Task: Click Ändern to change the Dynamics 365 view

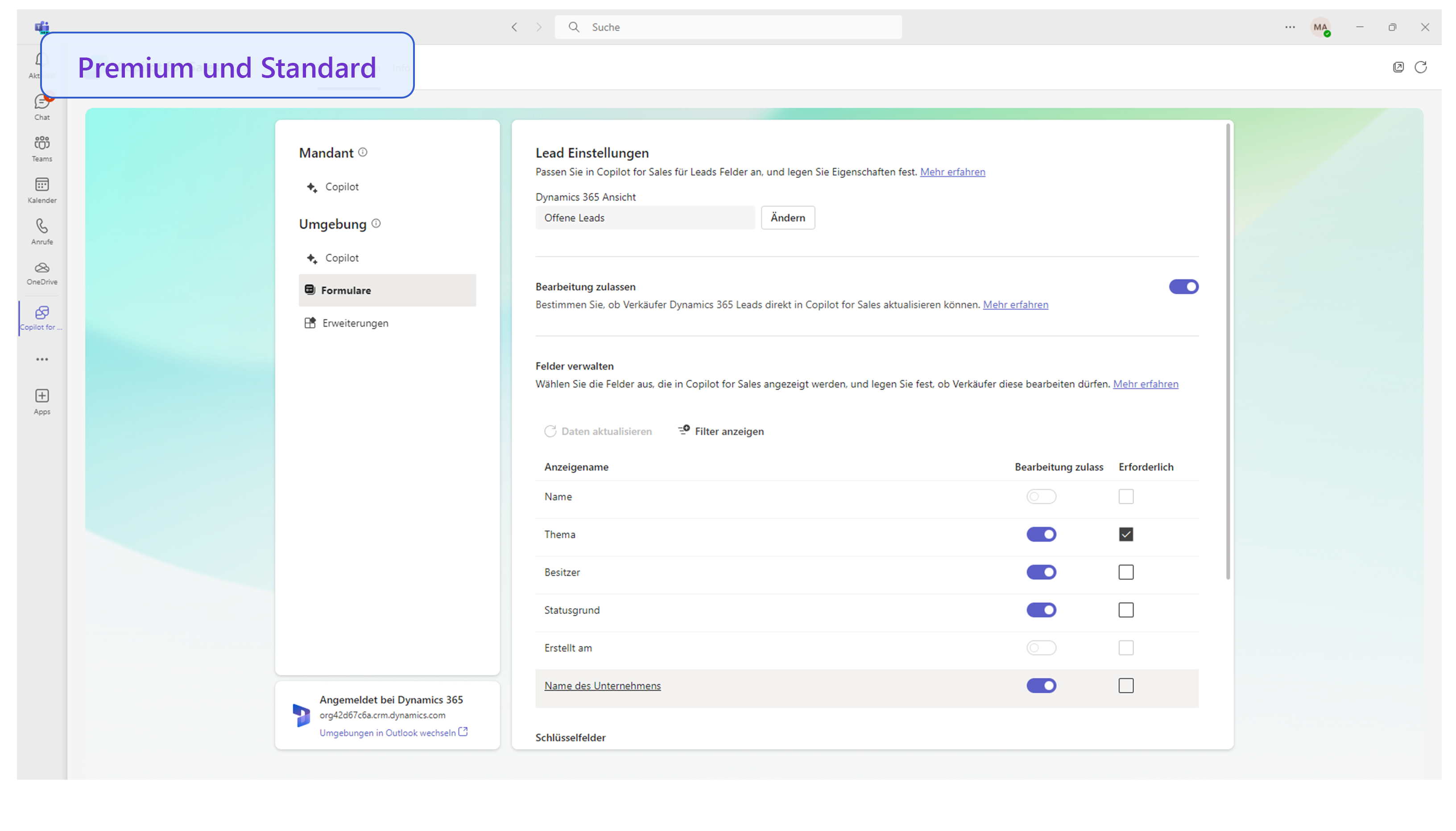Action: (787, 218)
